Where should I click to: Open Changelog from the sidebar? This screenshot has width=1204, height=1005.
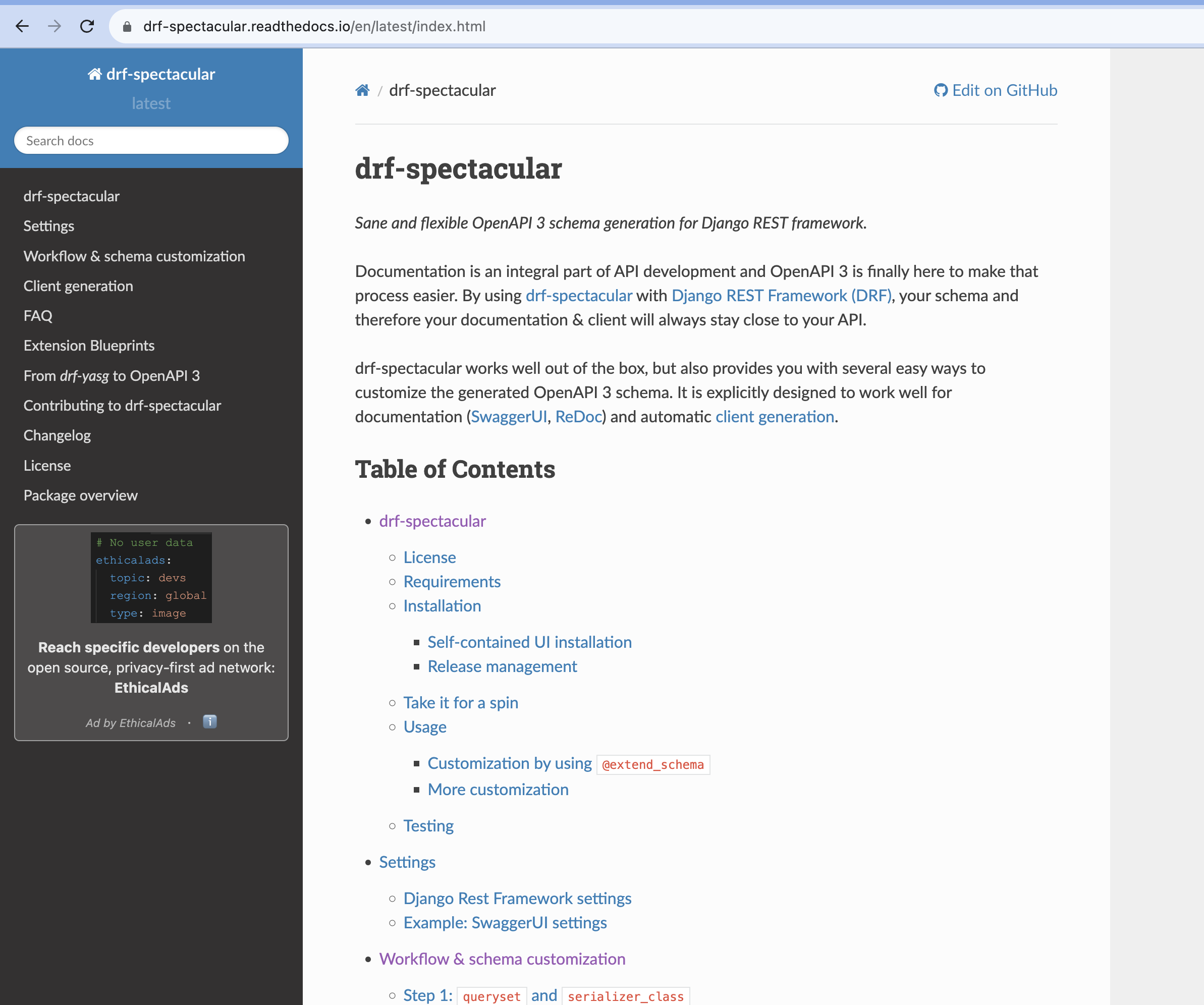tap(57, 436)
